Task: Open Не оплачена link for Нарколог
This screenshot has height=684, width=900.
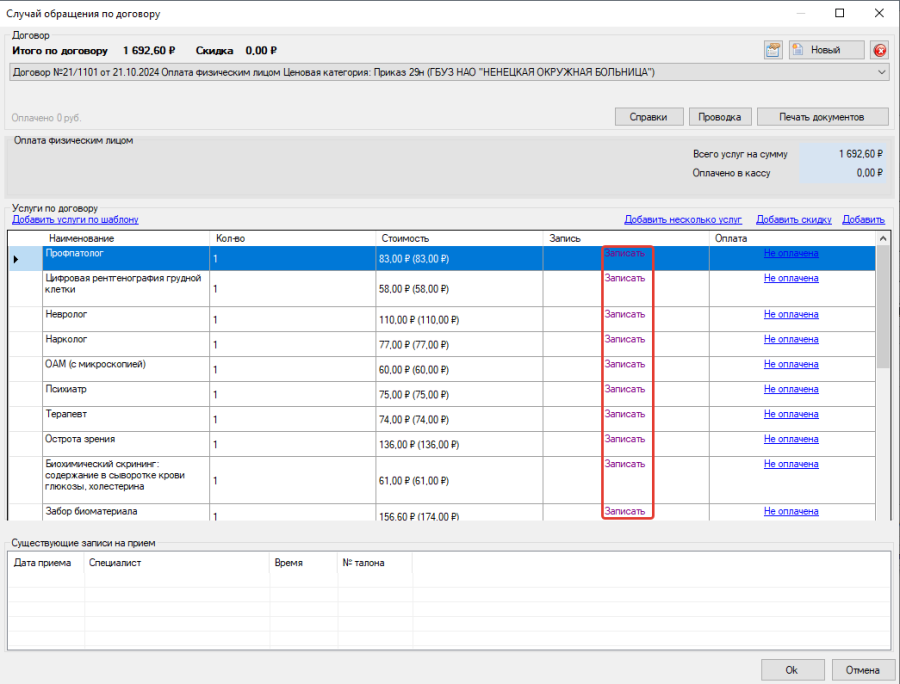Action: tap(791, 340)
